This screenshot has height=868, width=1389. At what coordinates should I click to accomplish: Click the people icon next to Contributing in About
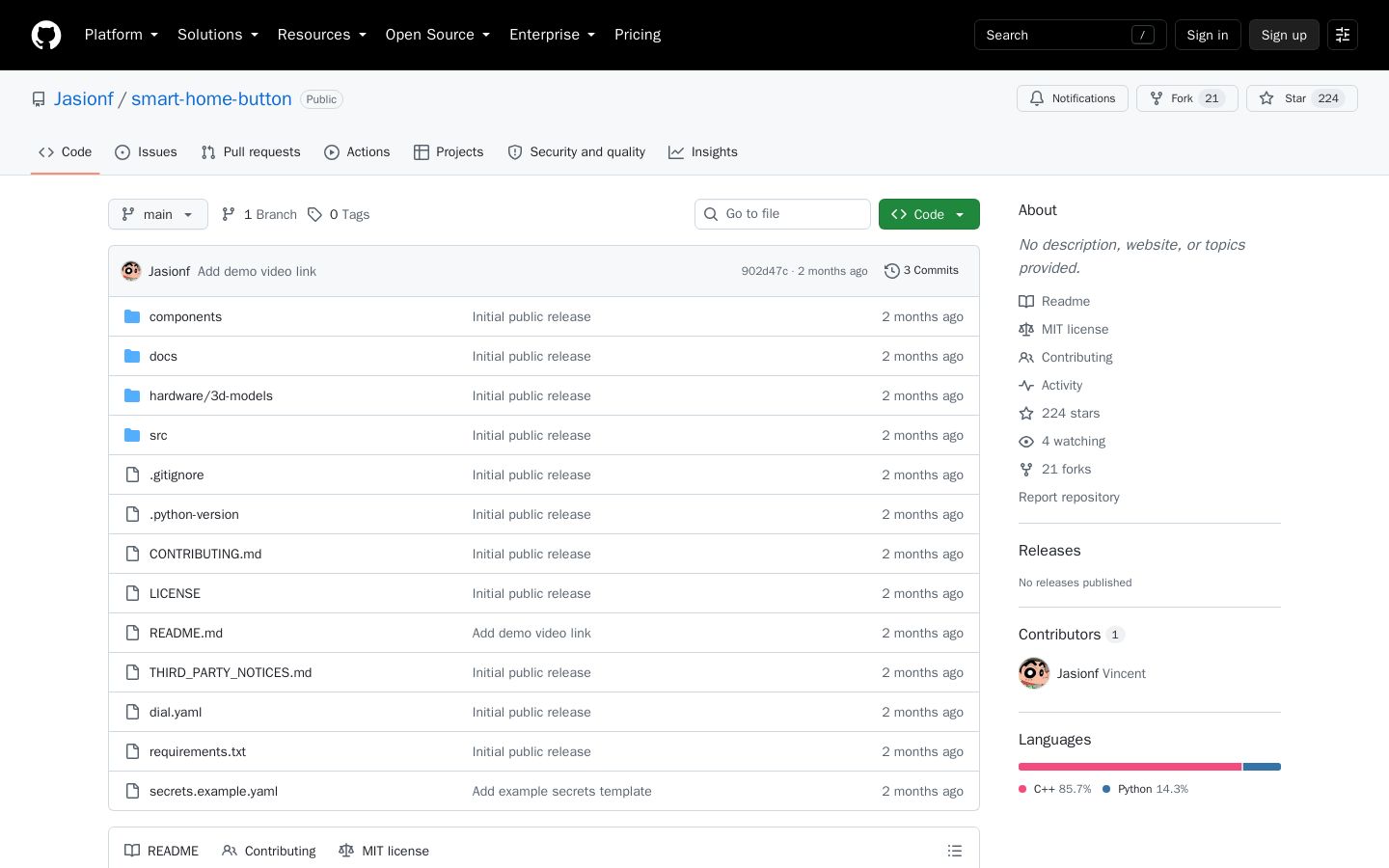(1026, 357)
